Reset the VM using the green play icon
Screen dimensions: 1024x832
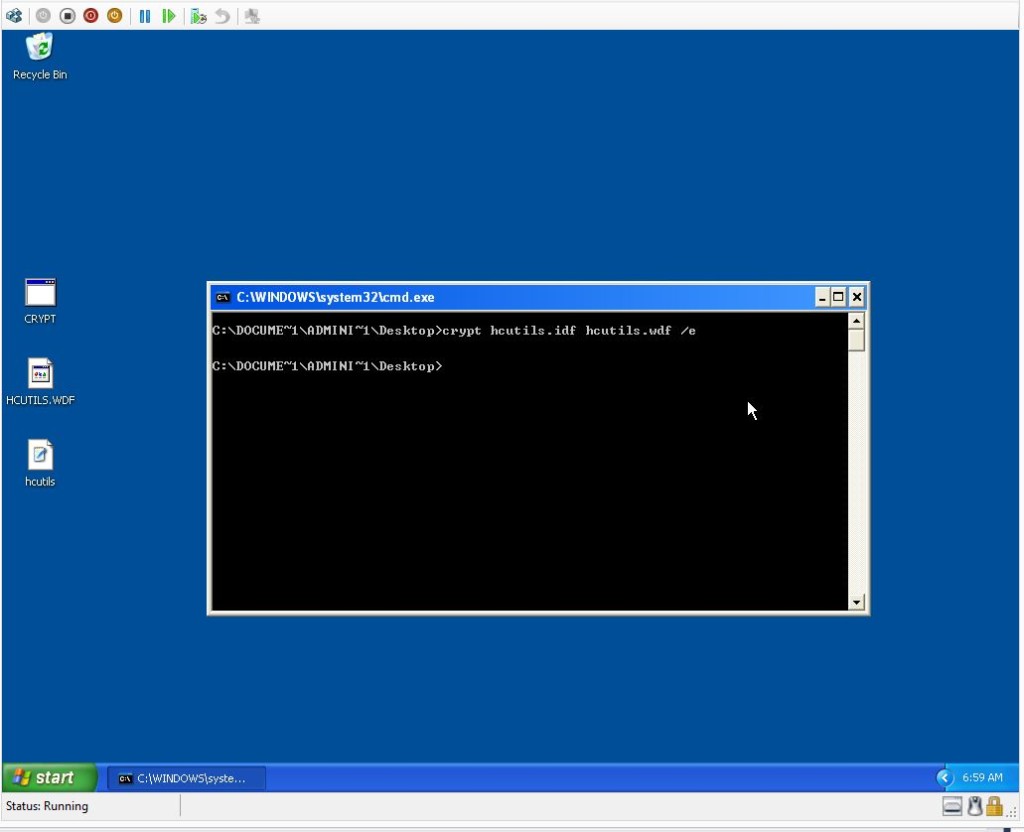[168, 16]
